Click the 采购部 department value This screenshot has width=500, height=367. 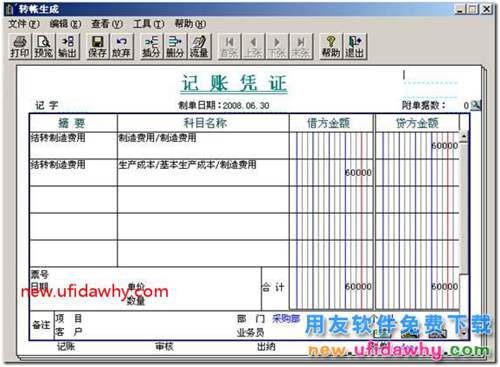[286, 319]
